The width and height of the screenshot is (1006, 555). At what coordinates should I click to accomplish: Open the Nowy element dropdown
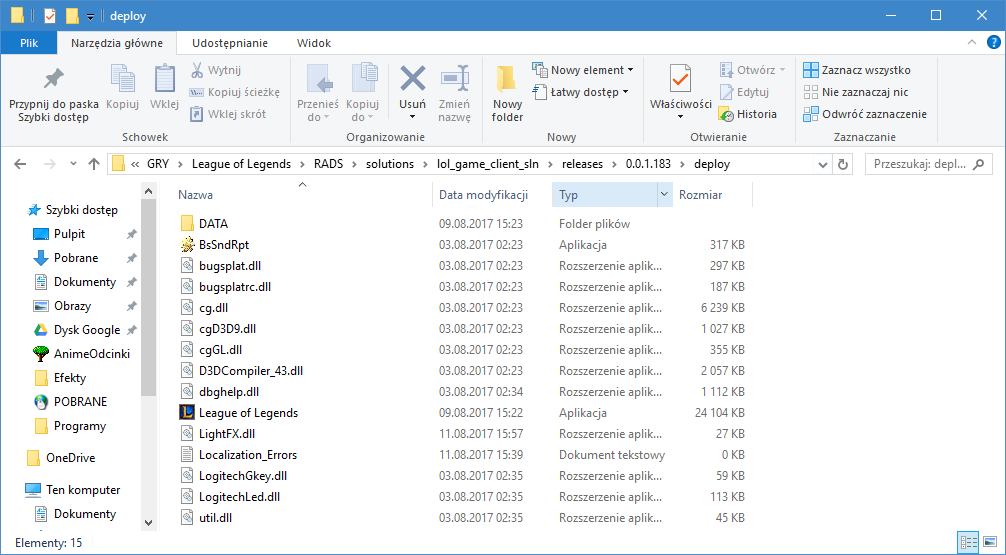coord(583,70)
